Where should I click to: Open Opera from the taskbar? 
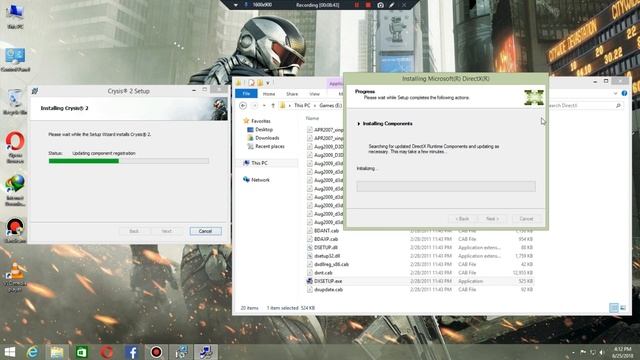click(107, 352)
